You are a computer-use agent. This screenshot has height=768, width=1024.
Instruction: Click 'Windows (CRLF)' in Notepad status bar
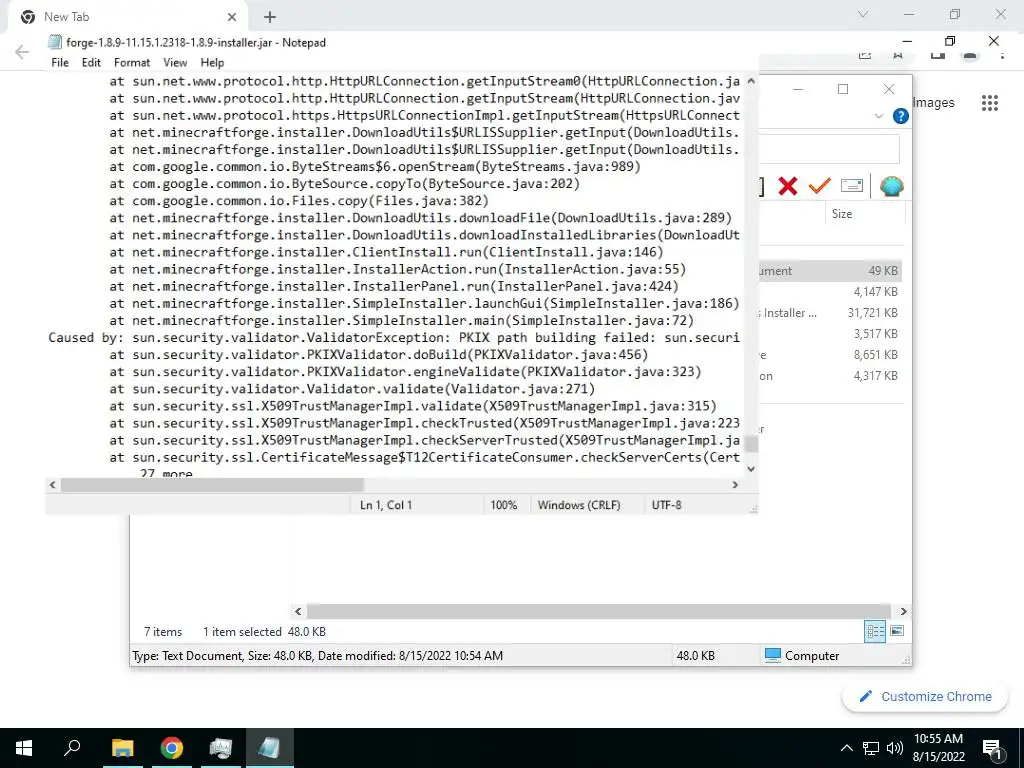[579, 505]
